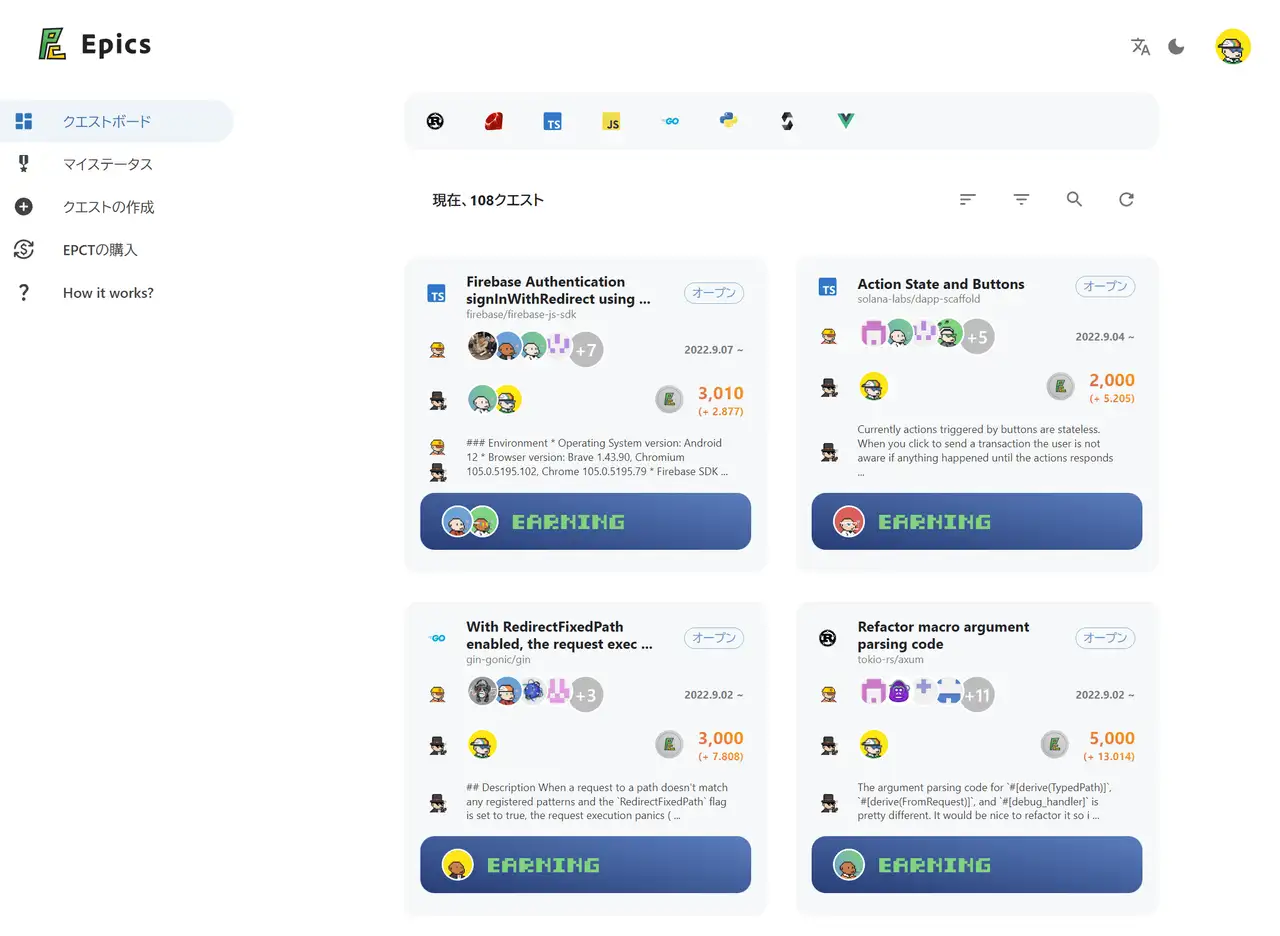Viewport: 1280px width, 936px height.
Task: Open the sort order menu
Action: pyautogui.click(x=967, y=199)
